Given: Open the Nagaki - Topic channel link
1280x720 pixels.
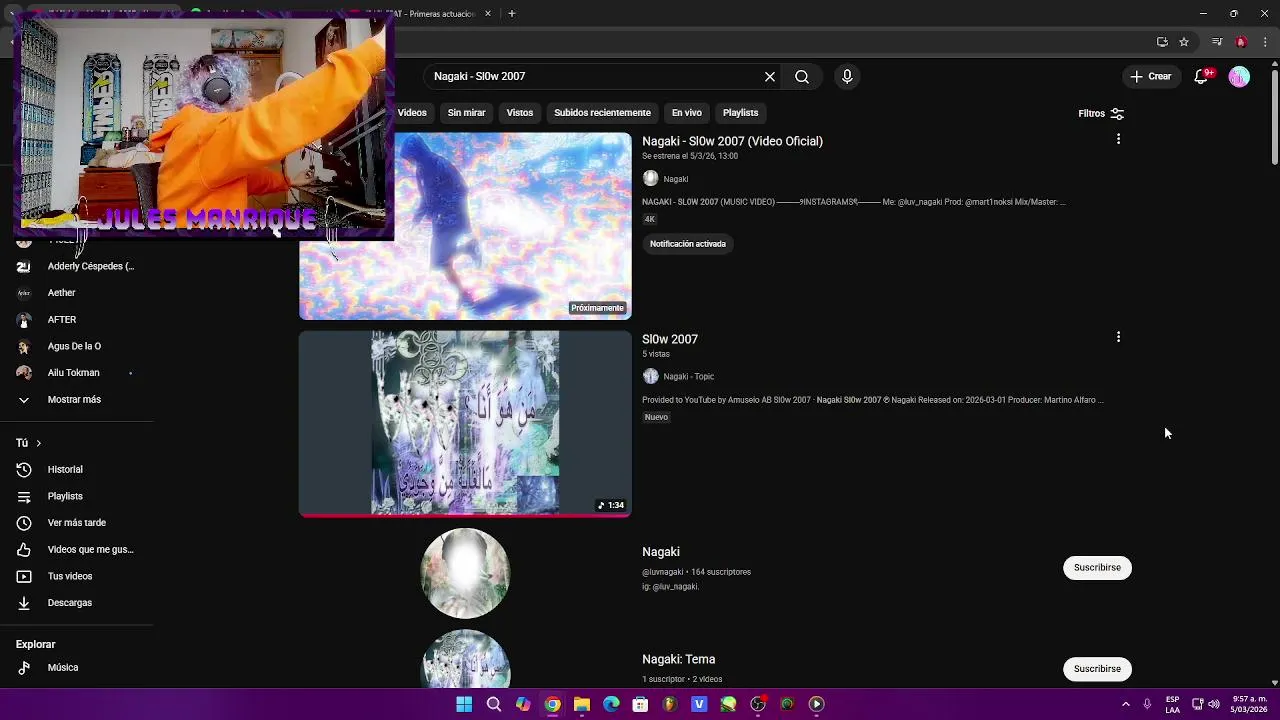Looking at the screenshot, I should pyautogui.click(x=689, y=376).
